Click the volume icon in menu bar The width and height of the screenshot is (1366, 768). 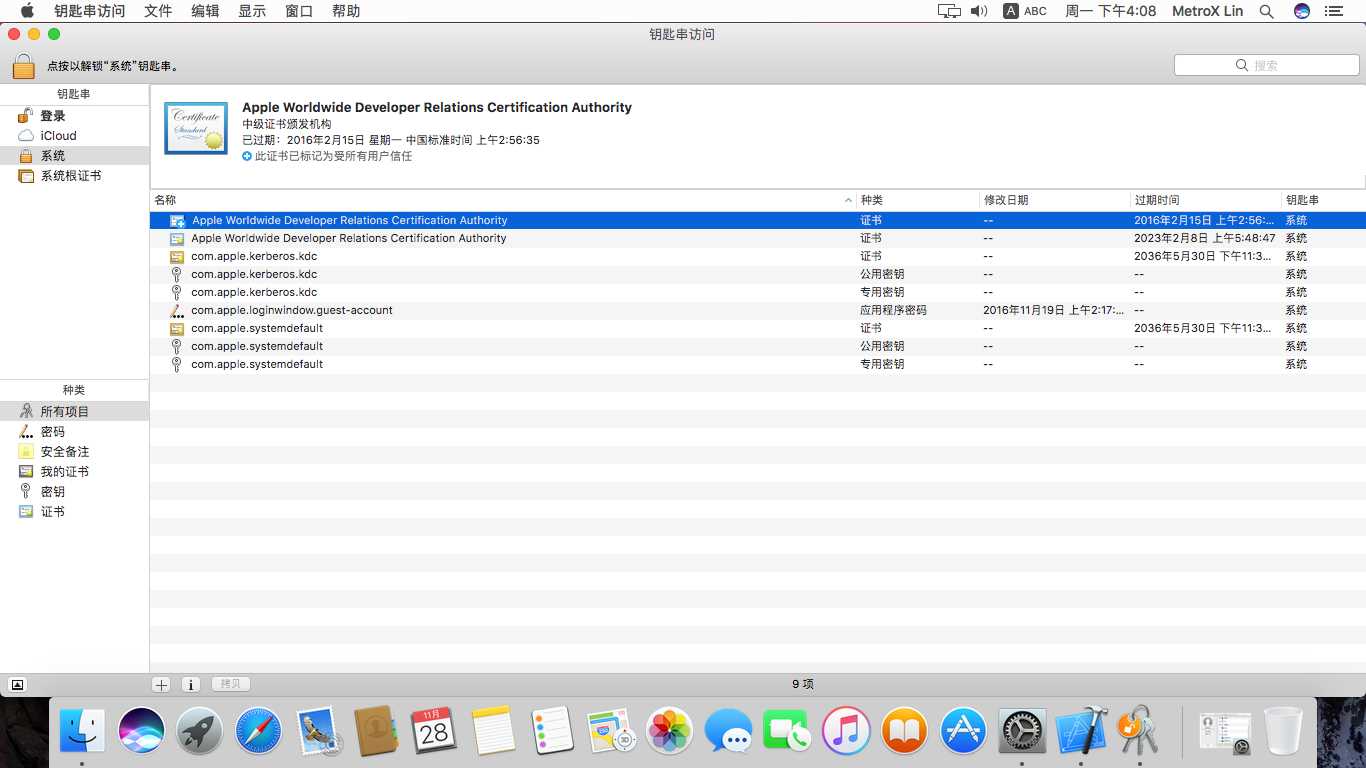pyautogui.click(x=979, y=11)
